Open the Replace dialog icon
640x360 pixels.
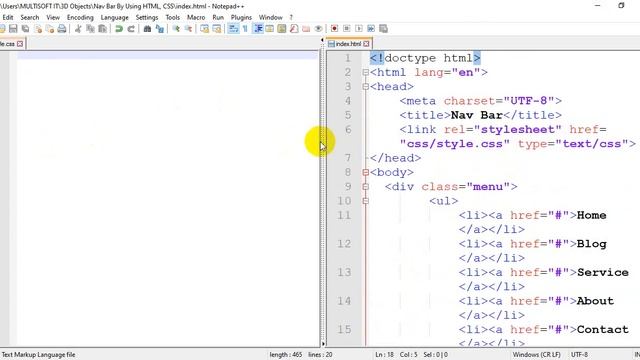160,29
